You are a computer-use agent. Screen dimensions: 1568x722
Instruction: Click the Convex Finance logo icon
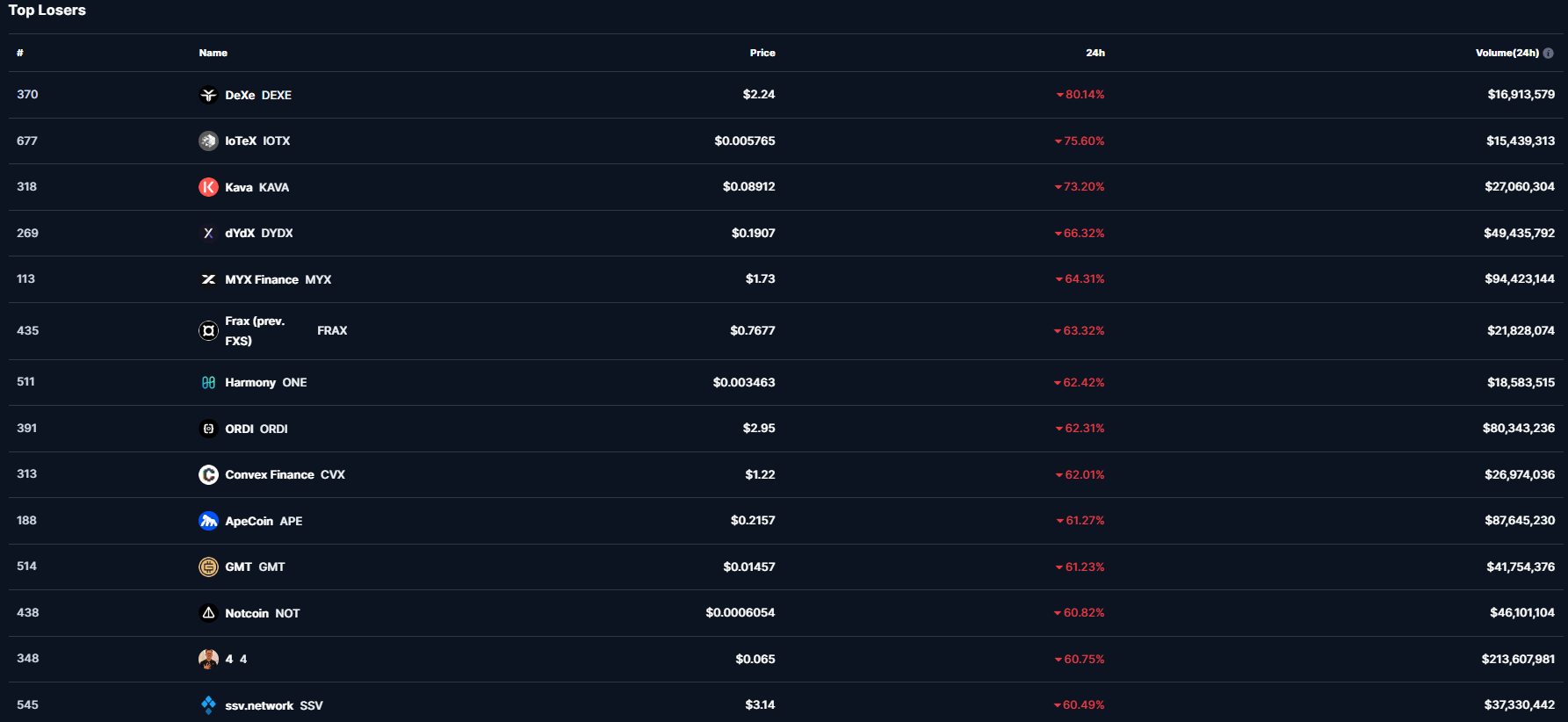coord(208,474)
